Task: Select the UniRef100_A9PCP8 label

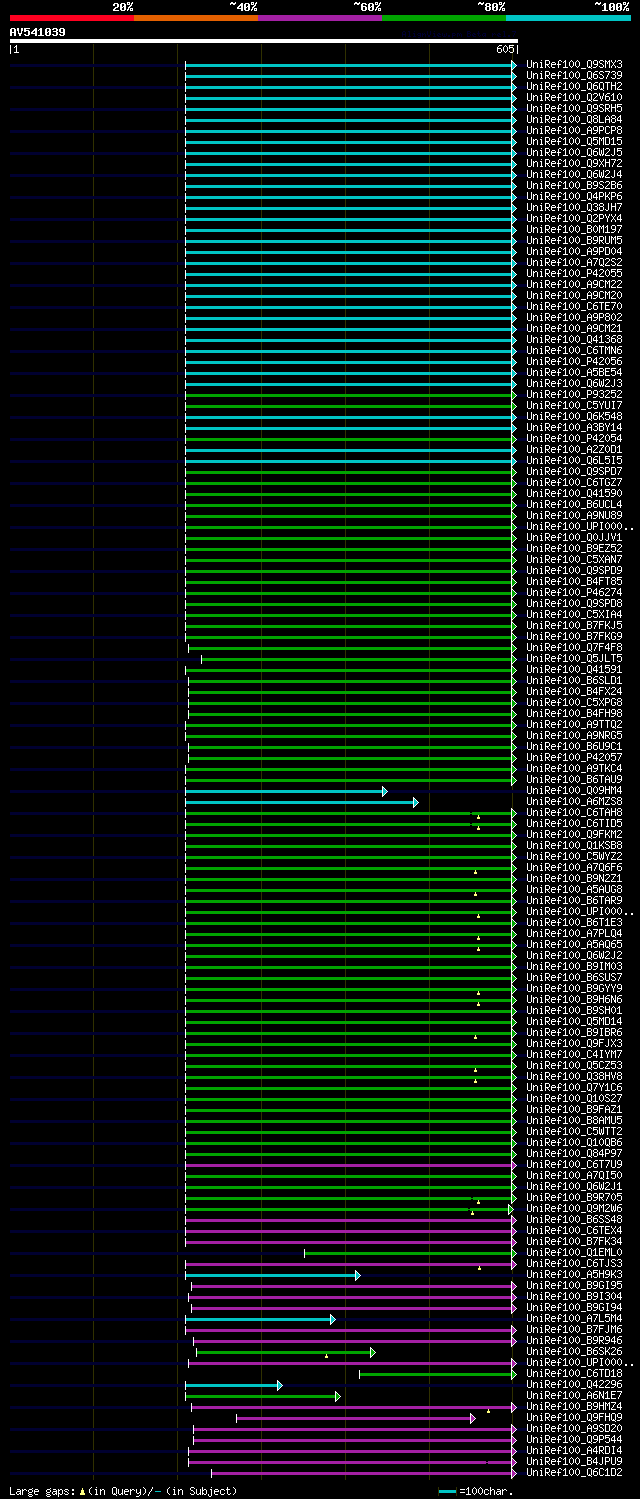Action: pyautogui.click(x=574, y=131)
